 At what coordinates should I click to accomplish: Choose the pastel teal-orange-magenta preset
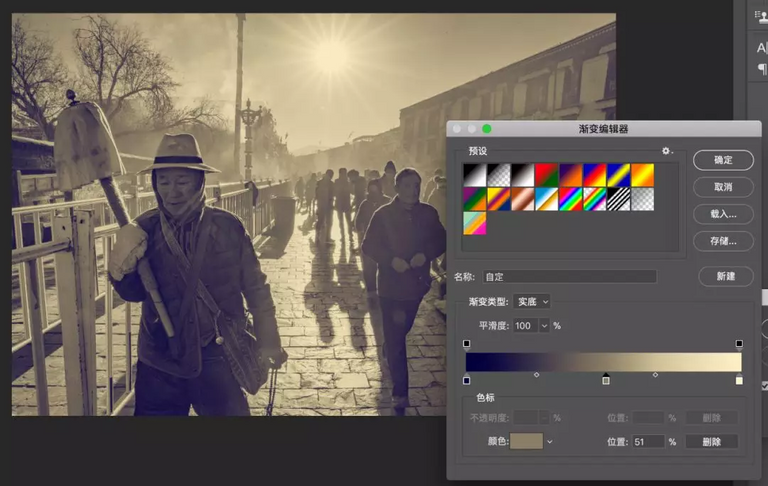[x=475, y=223]
